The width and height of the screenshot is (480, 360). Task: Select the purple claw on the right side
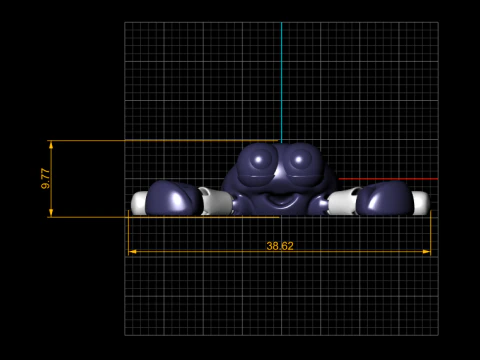(x=385, y=198)
